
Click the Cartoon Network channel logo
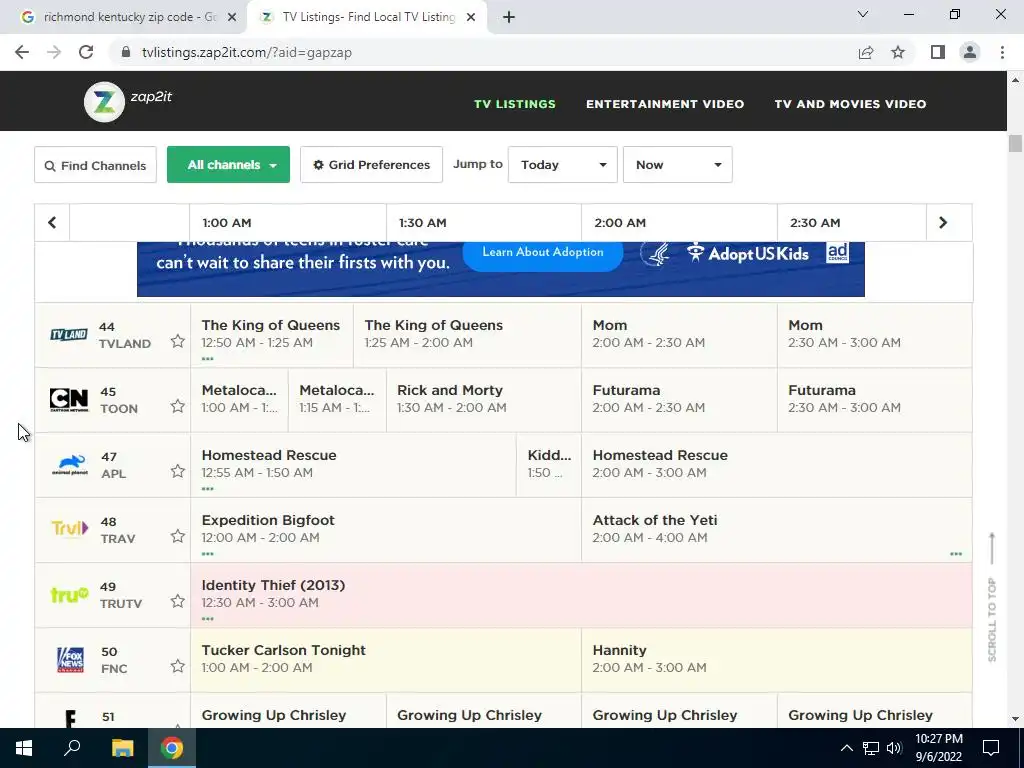click(x=69, y=399)
